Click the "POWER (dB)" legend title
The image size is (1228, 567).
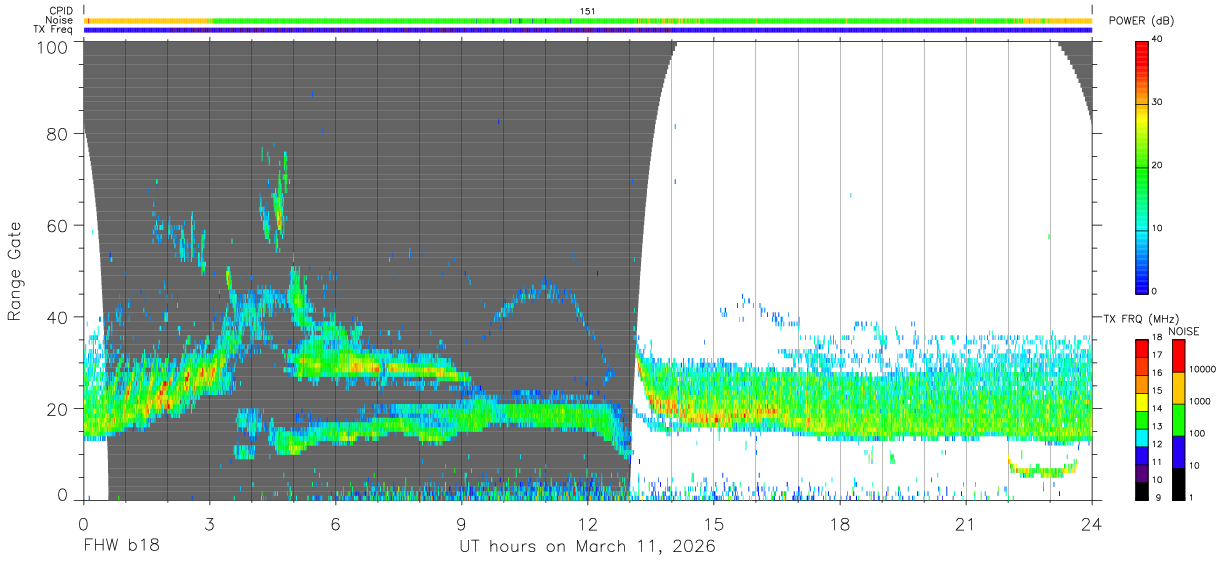(x=1141, y=21)
